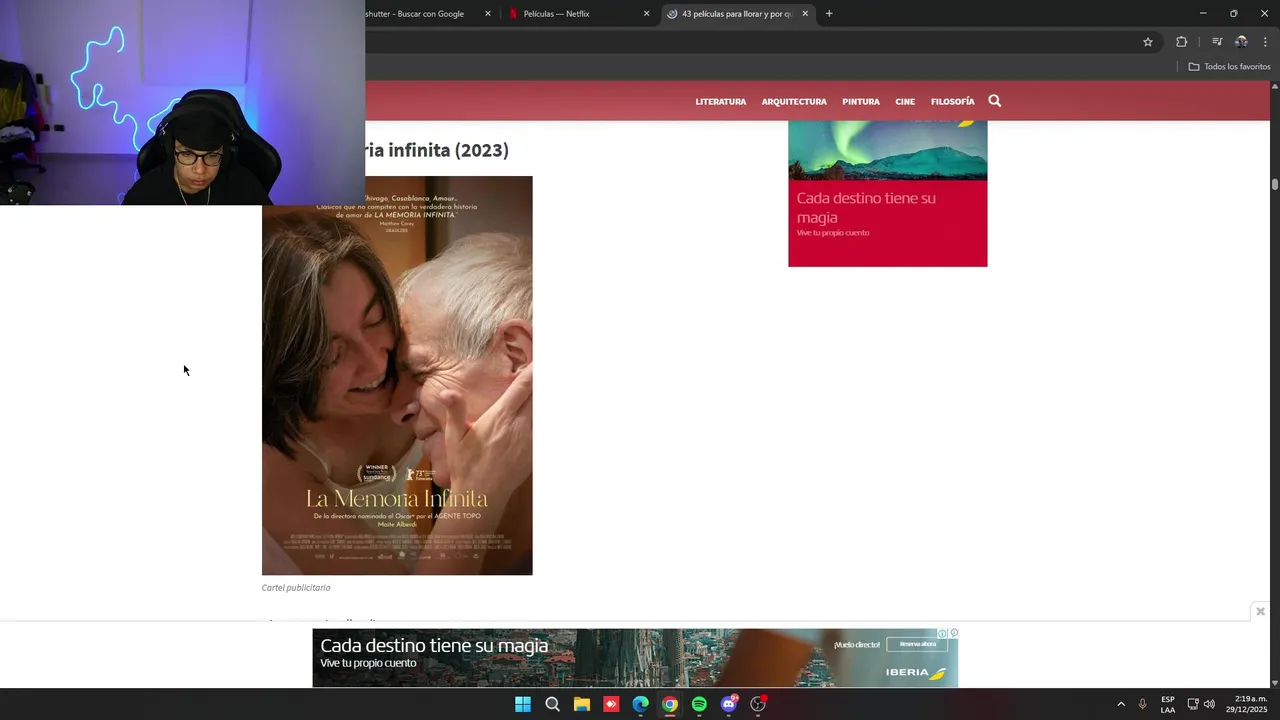Viewport: 1280px width, 720px height.
Task: Open a new tab with the plus button
Action: (x=829, y=14)
